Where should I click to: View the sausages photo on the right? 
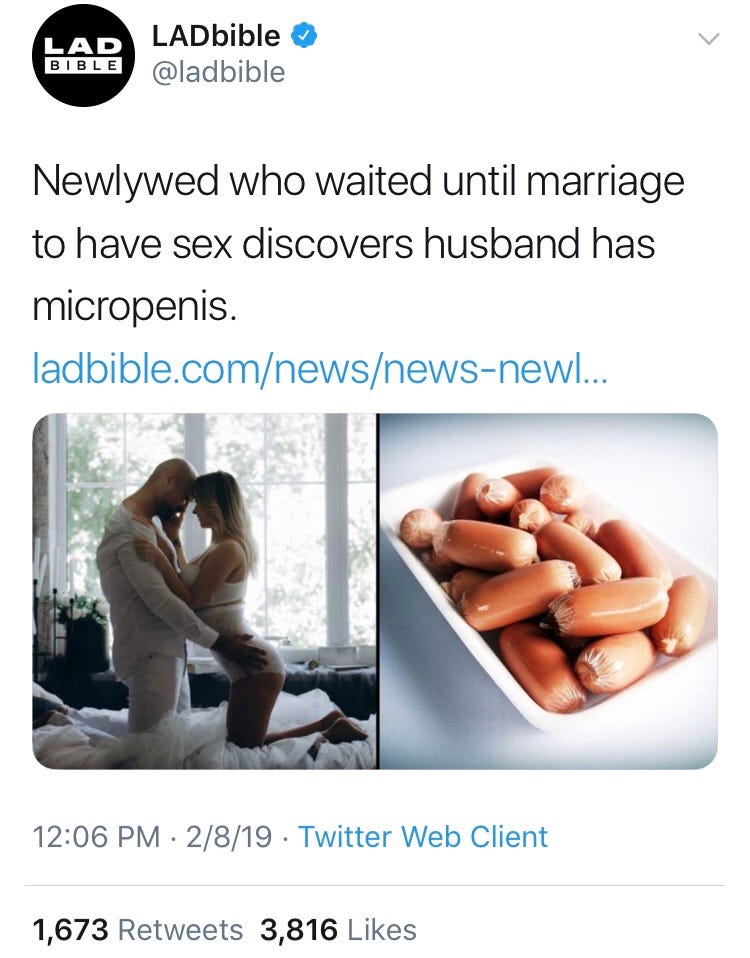coord(548,591)
